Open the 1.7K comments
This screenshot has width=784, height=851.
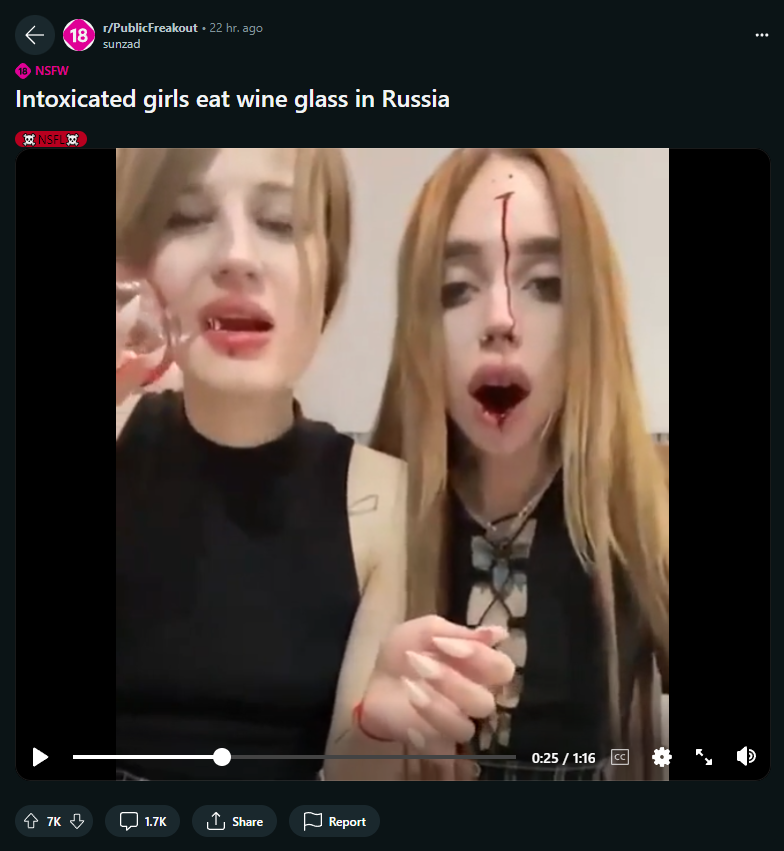(x=143, y=821)
